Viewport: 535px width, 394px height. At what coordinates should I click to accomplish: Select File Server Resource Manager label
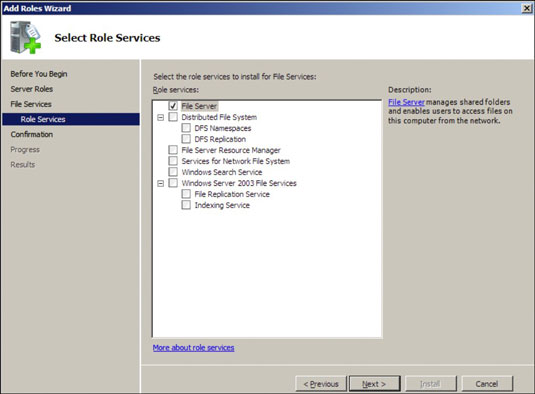coord(231,150)
